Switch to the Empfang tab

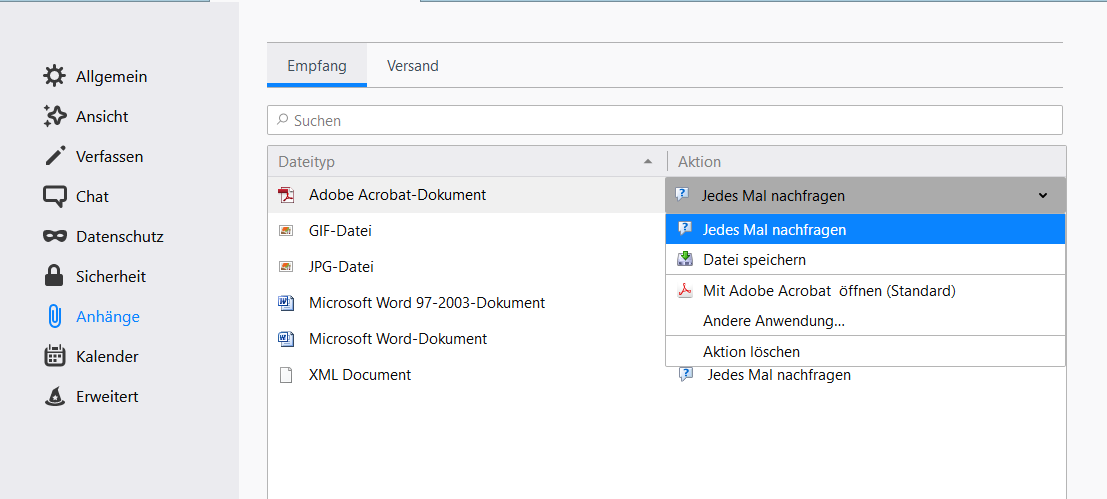(x=317, y=66)
